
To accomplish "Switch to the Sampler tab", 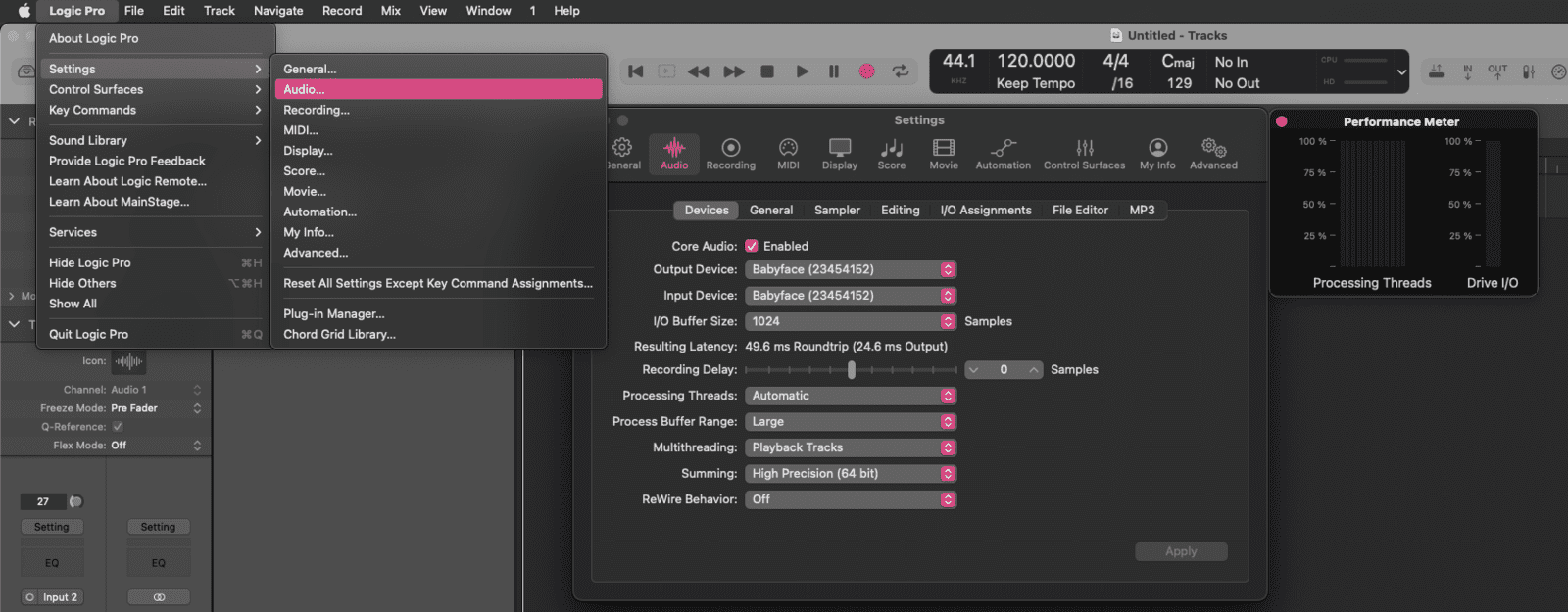I will click(x=837, y=210).
